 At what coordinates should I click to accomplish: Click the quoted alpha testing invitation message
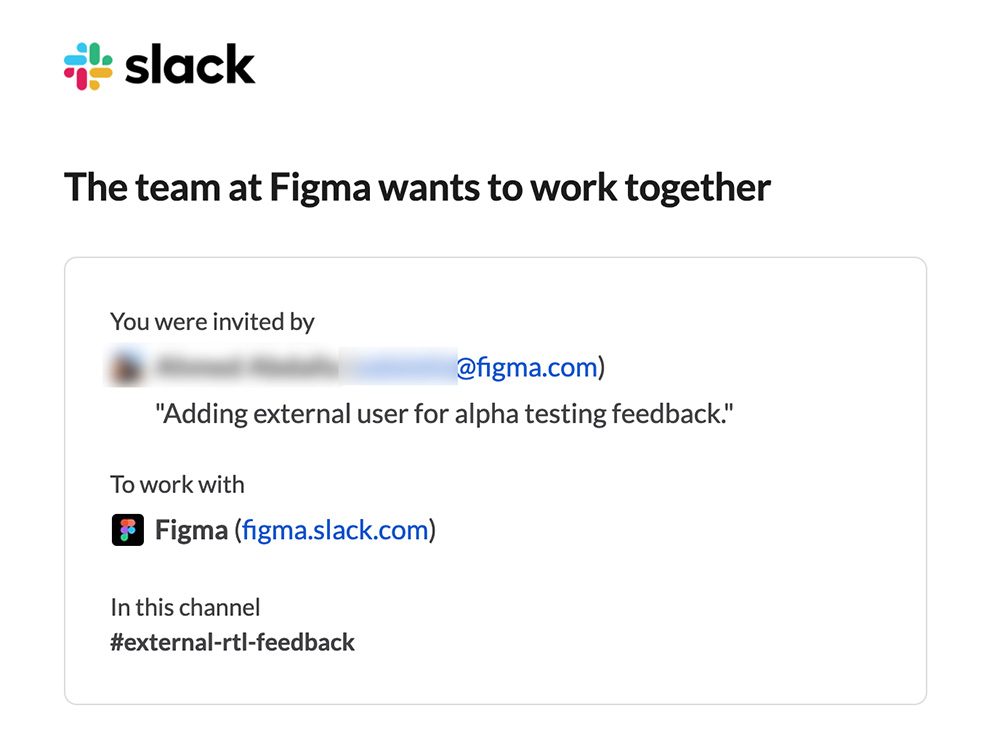(x=444, y=414)
